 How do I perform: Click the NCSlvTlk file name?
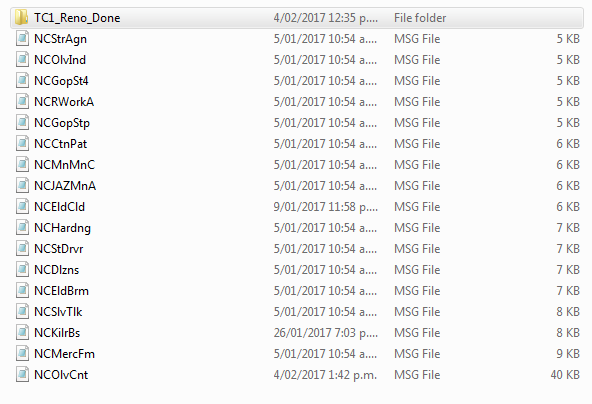tap(58, 312)
